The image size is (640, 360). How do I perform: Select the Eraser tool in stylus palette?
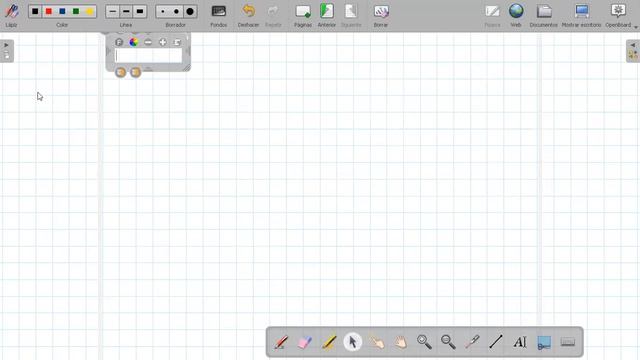[305, 342]
